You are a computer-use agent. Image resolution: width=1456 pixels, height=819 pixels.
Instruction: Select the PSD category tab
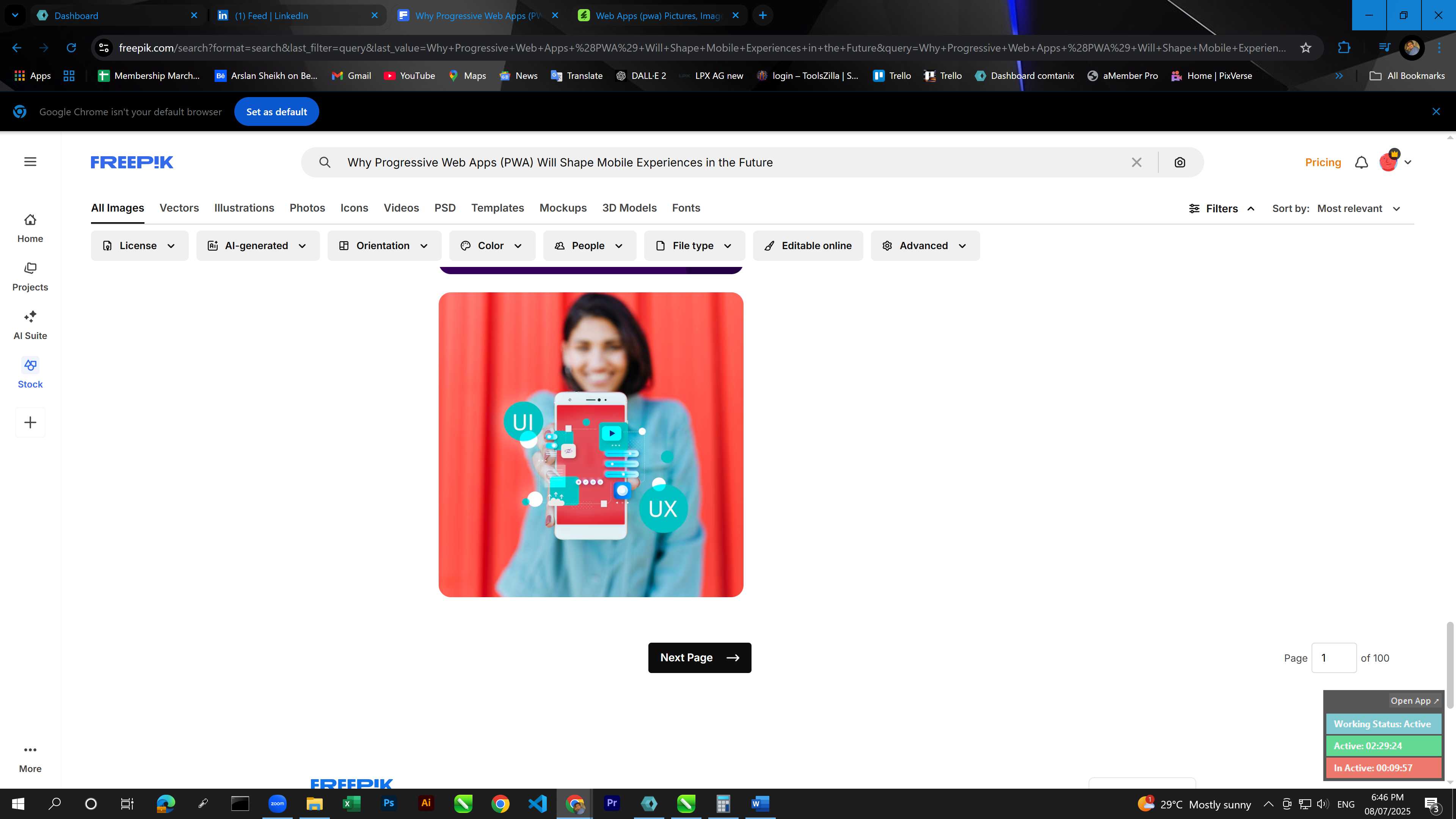[x=446, y=209]
